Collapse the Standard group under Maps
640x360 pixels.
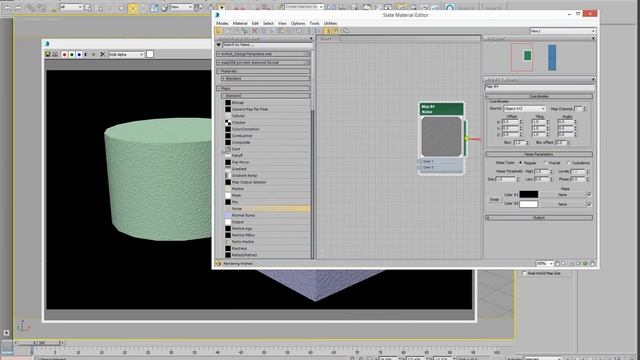pyautogui.click(x=266, y=96)
